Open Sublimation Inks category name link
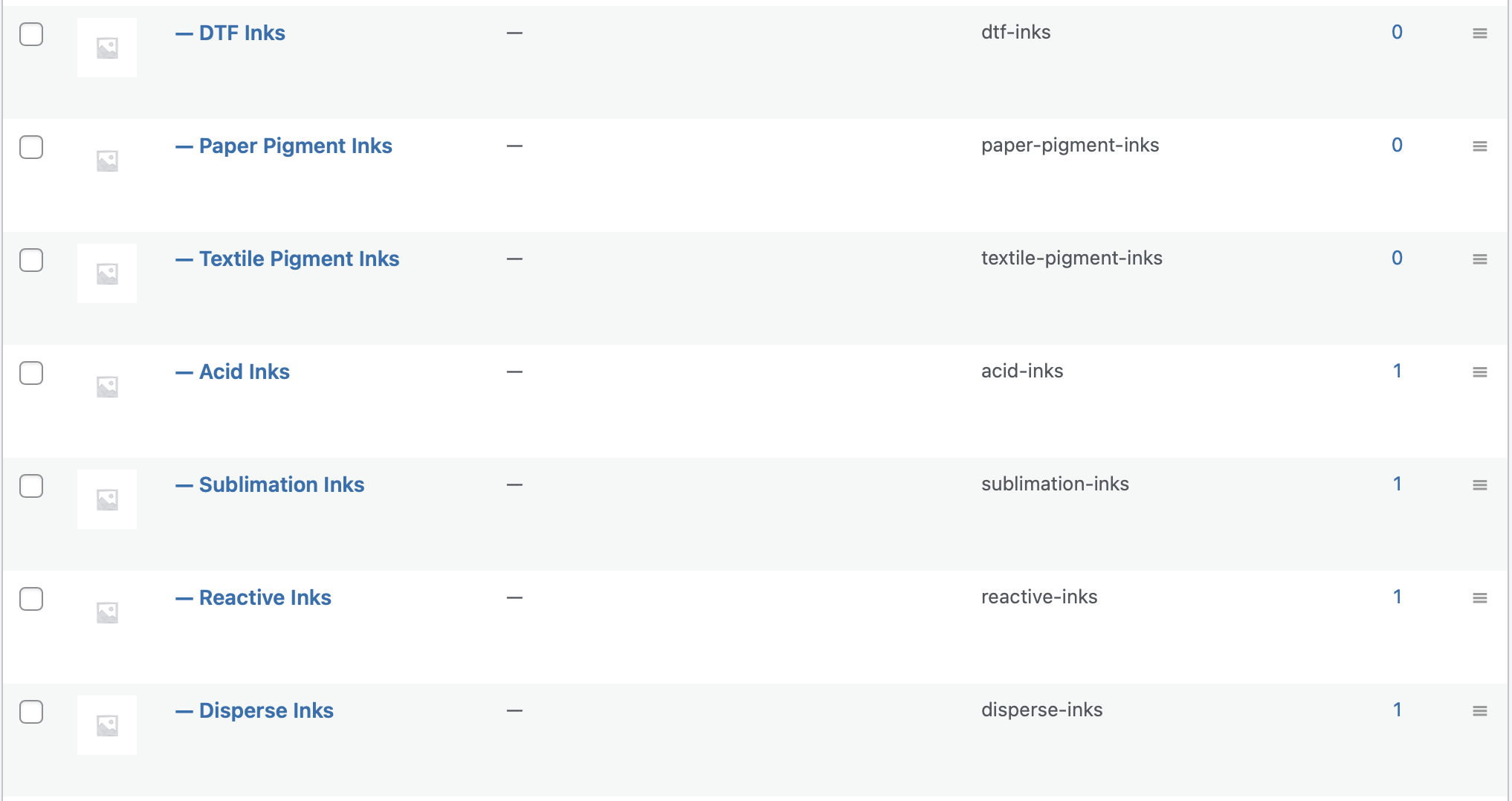 [282, 484]
